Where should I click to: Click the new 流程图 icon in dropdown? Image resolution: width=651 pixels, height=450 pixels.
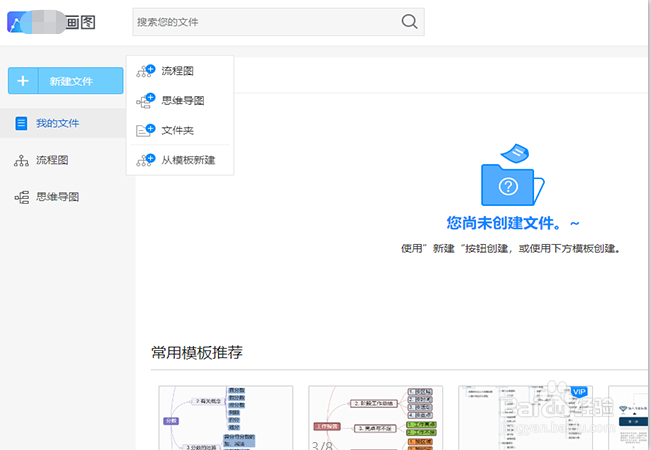coord(145,71)
